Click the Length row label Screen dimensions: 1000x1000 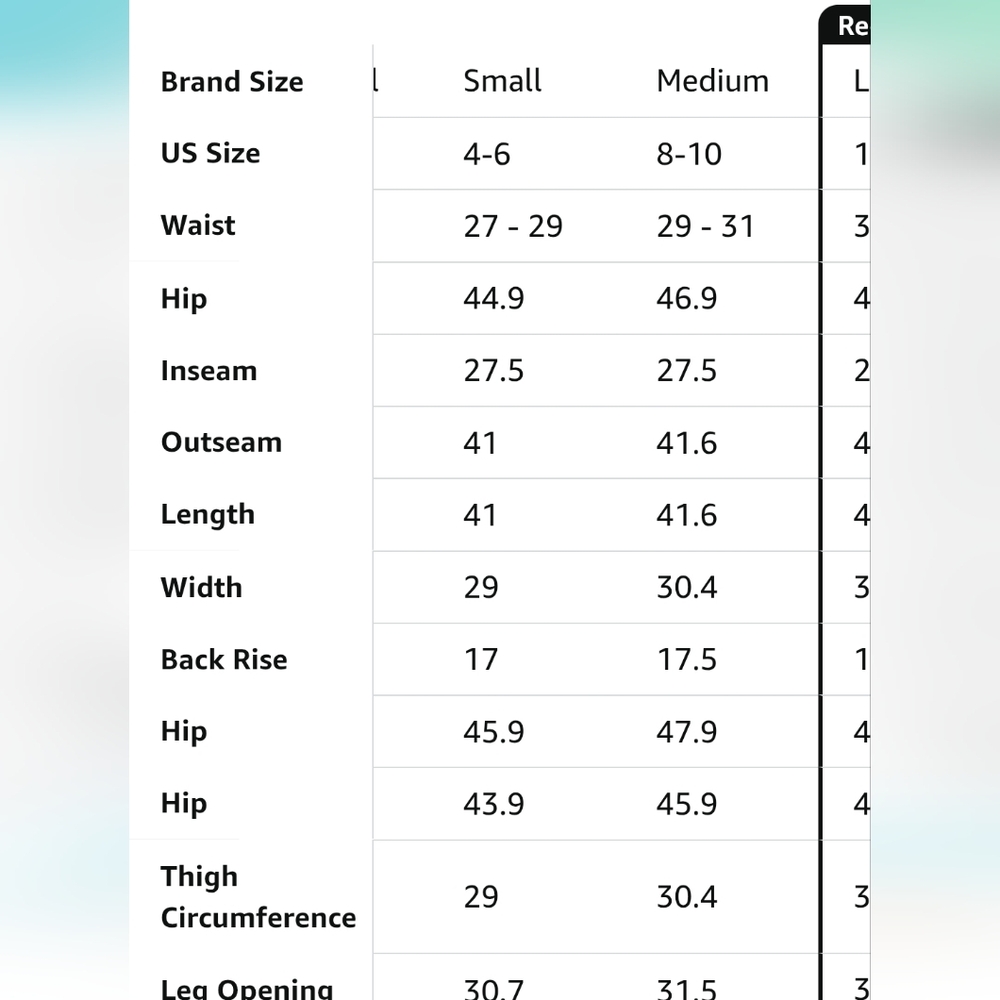(x=208, y=515)
